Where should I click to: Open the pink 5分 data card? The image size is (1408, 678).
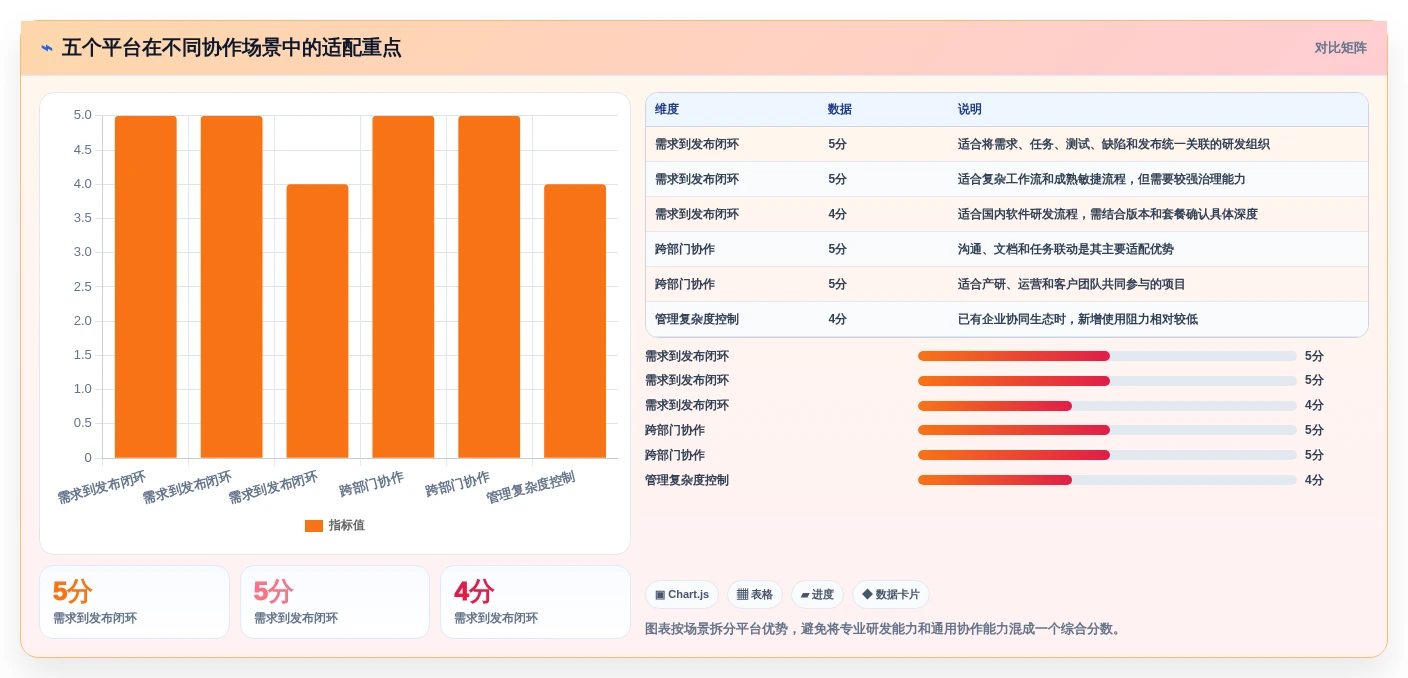tap(335, 602)
